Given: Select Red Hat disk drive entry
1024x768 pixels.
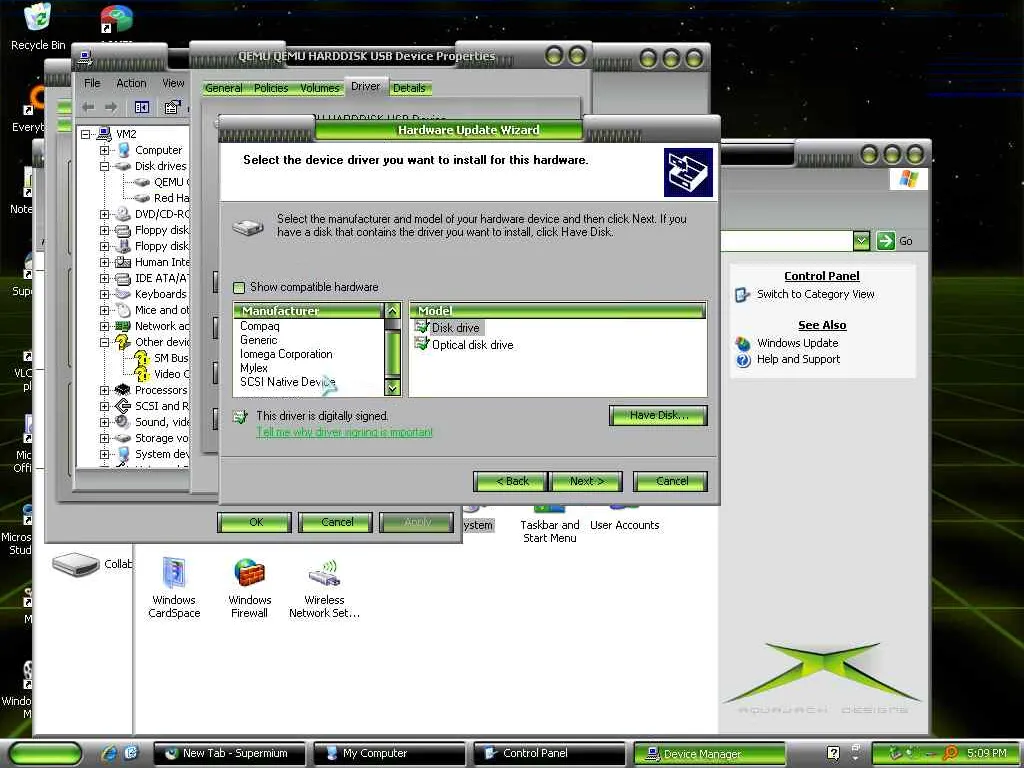Looking at the screenshot, I should click(x=163, y=198).
